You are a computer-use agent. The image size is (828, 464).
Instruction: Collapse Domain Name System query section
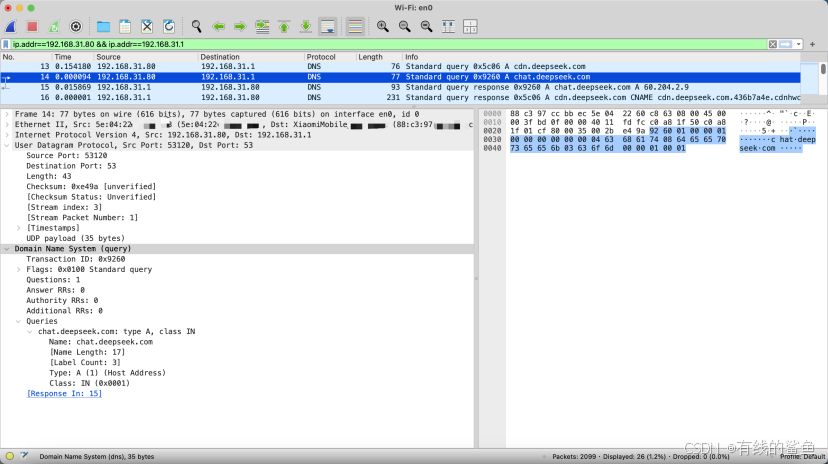7,249
